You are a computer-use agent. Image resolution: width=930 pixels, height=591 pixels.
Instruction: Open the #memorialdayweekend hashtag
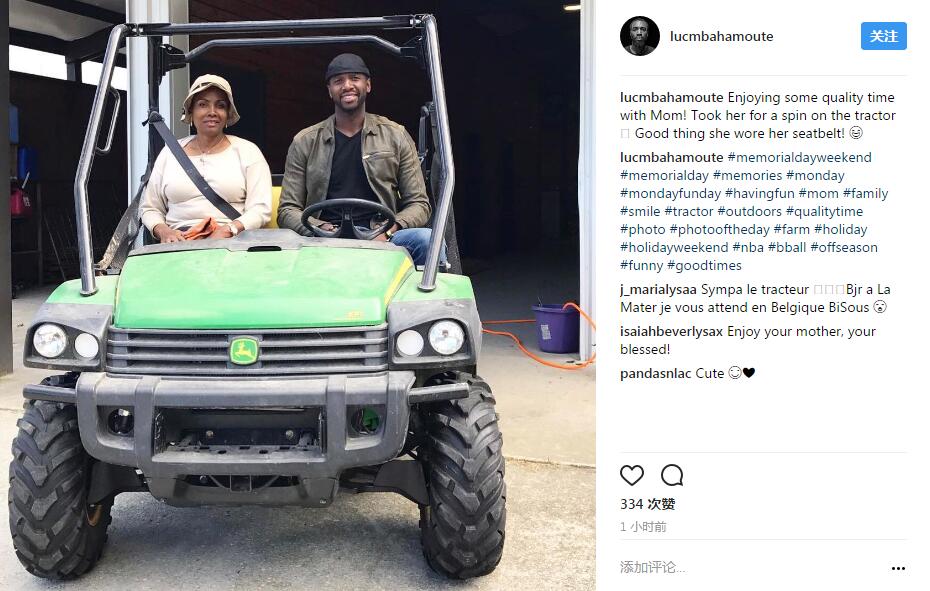click(x=799, y=157)
